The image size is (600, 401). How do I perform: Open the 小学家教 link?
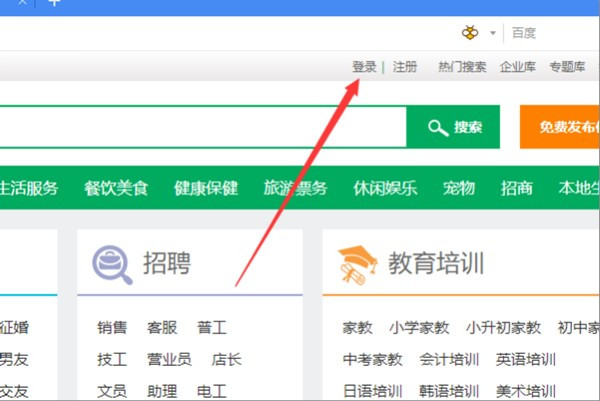pos(419,328)
